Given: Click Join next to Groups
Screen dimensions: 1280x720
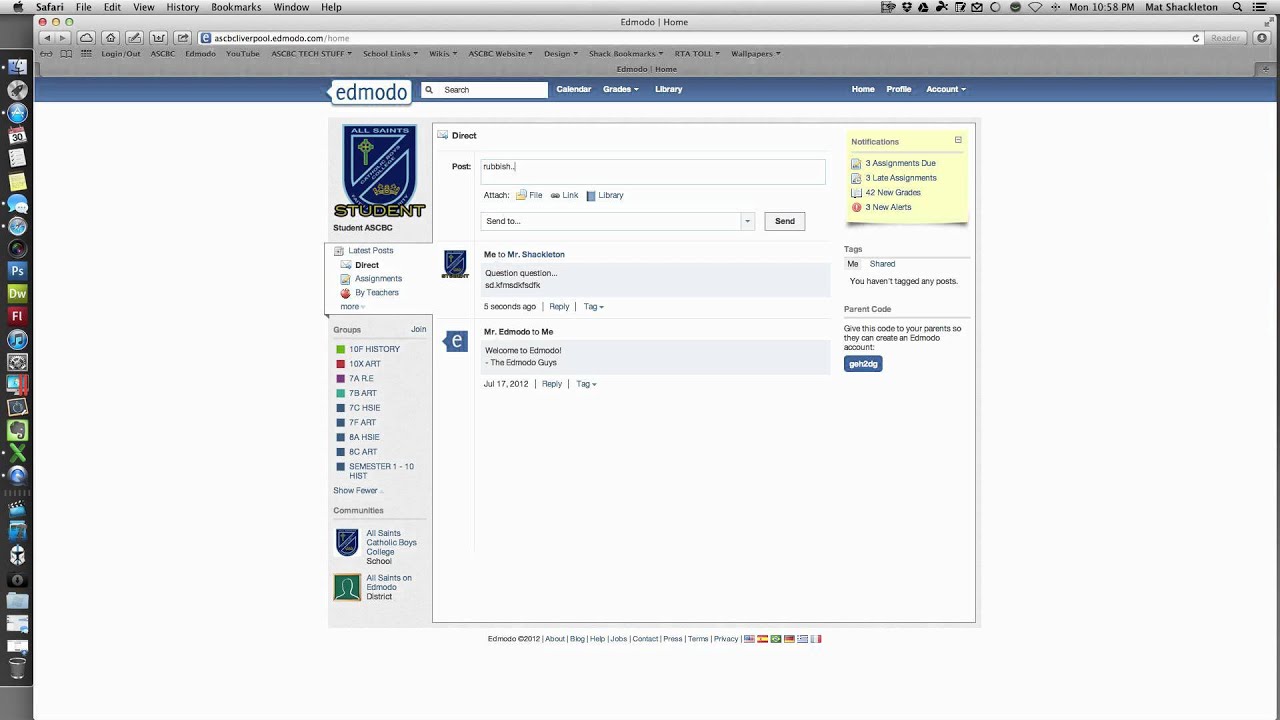Looking at the screenshot, I should click(x=418, y=329).
